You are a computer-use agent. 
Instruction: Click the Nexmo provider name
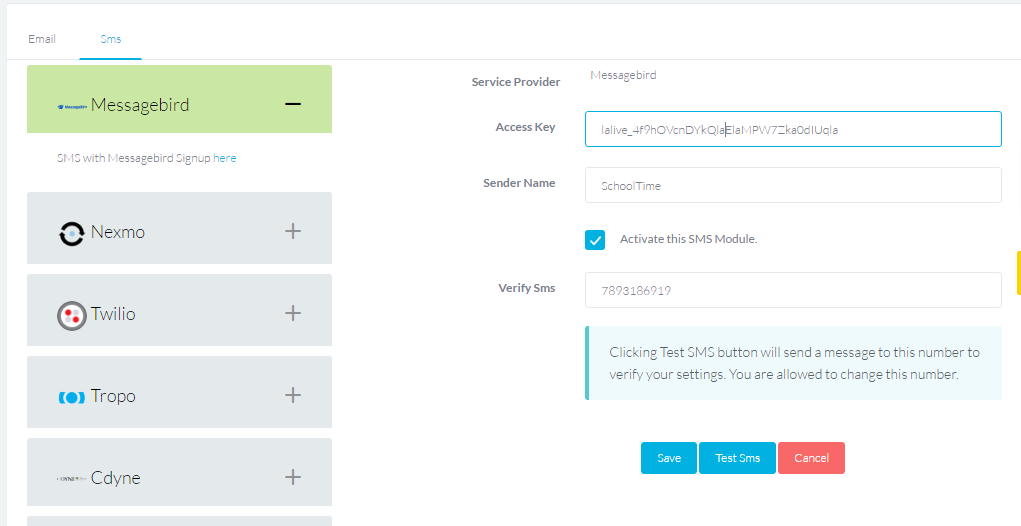pyautogui.click(x=118, y=231)
